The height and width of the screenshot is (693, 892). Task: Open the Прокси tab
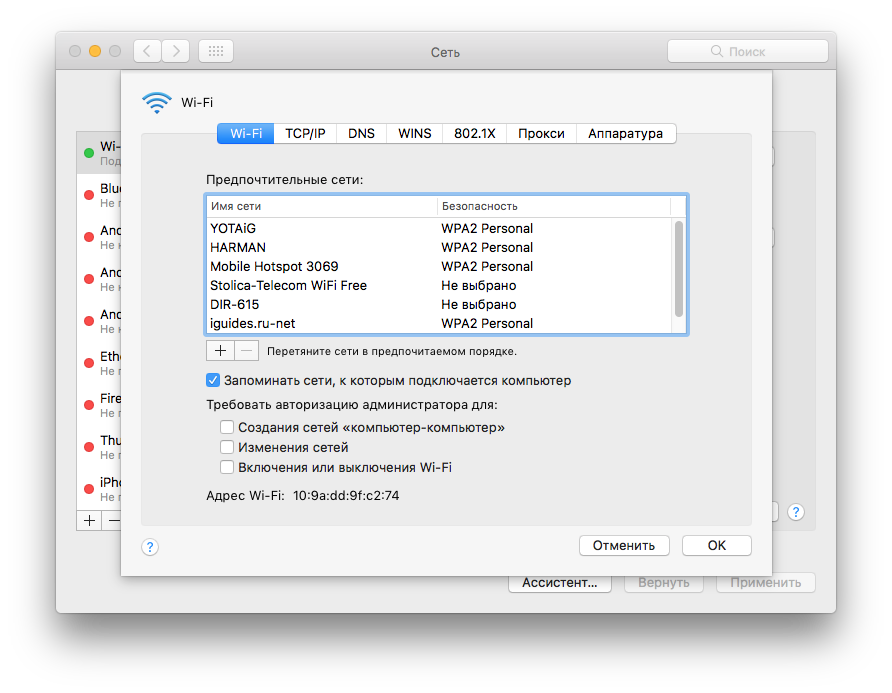click(541, 134)
